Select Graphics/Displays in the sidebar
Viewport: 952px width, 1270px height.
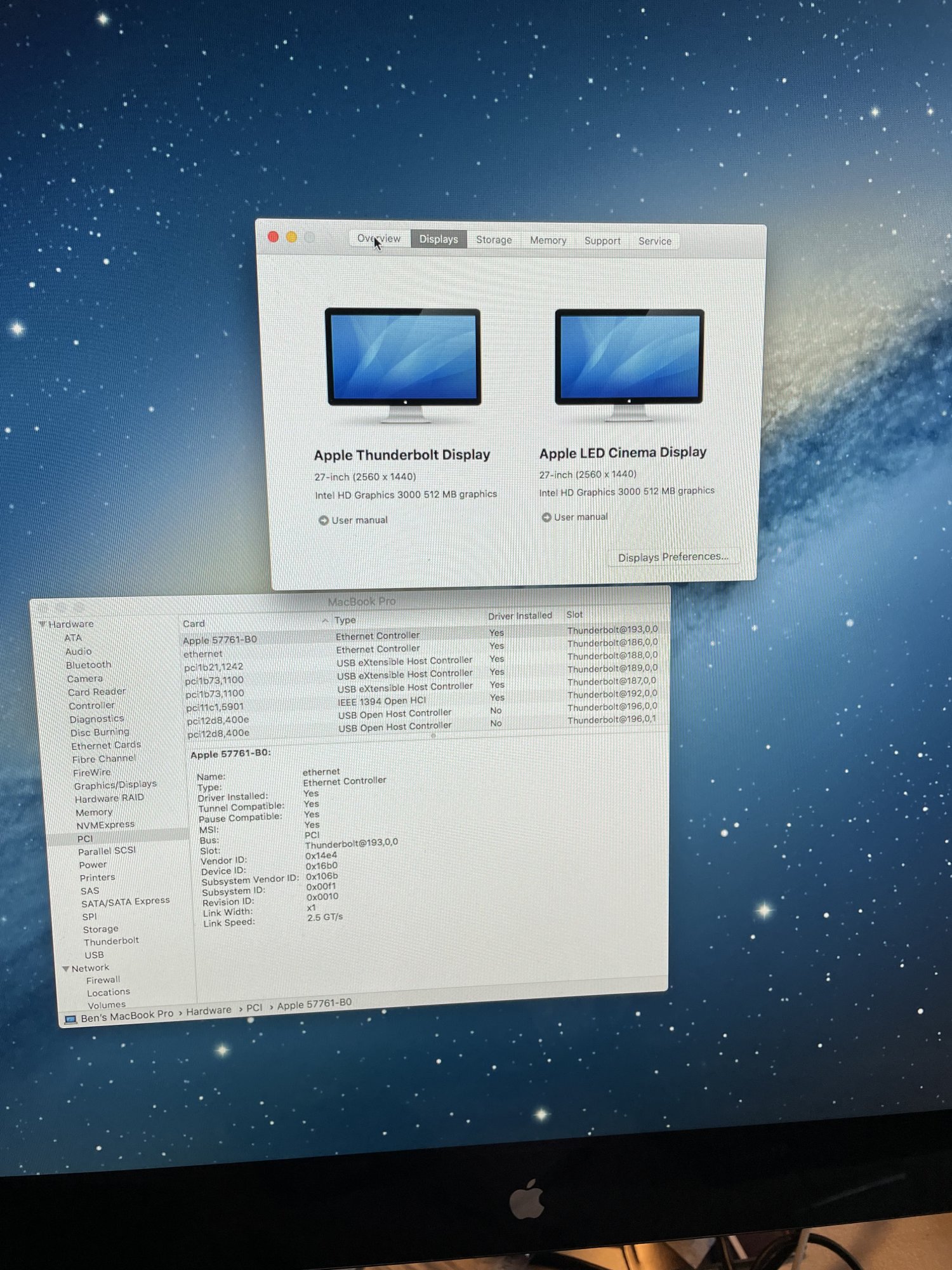pyautogui.click(x=115, y=785)
